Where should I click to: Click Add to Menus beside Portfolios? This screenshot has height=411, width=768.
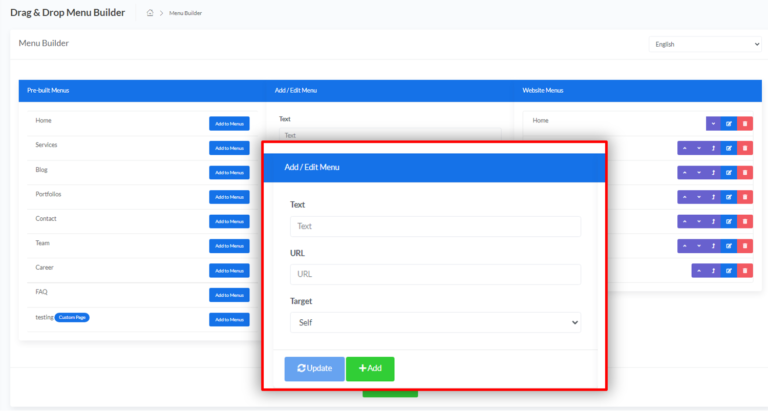[x=229, y=197]
